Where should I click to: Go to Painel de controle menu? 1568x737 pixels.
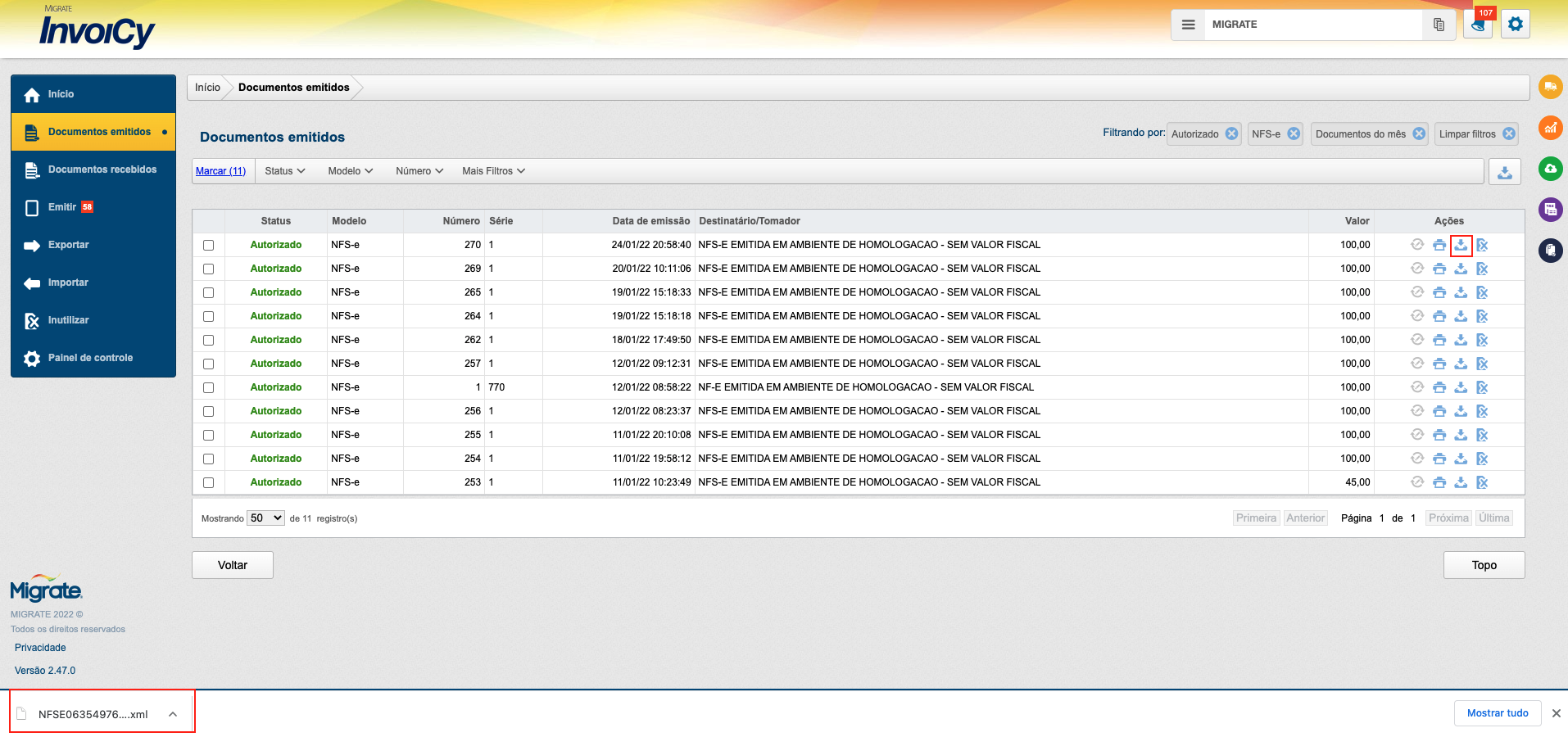[90, 358]
